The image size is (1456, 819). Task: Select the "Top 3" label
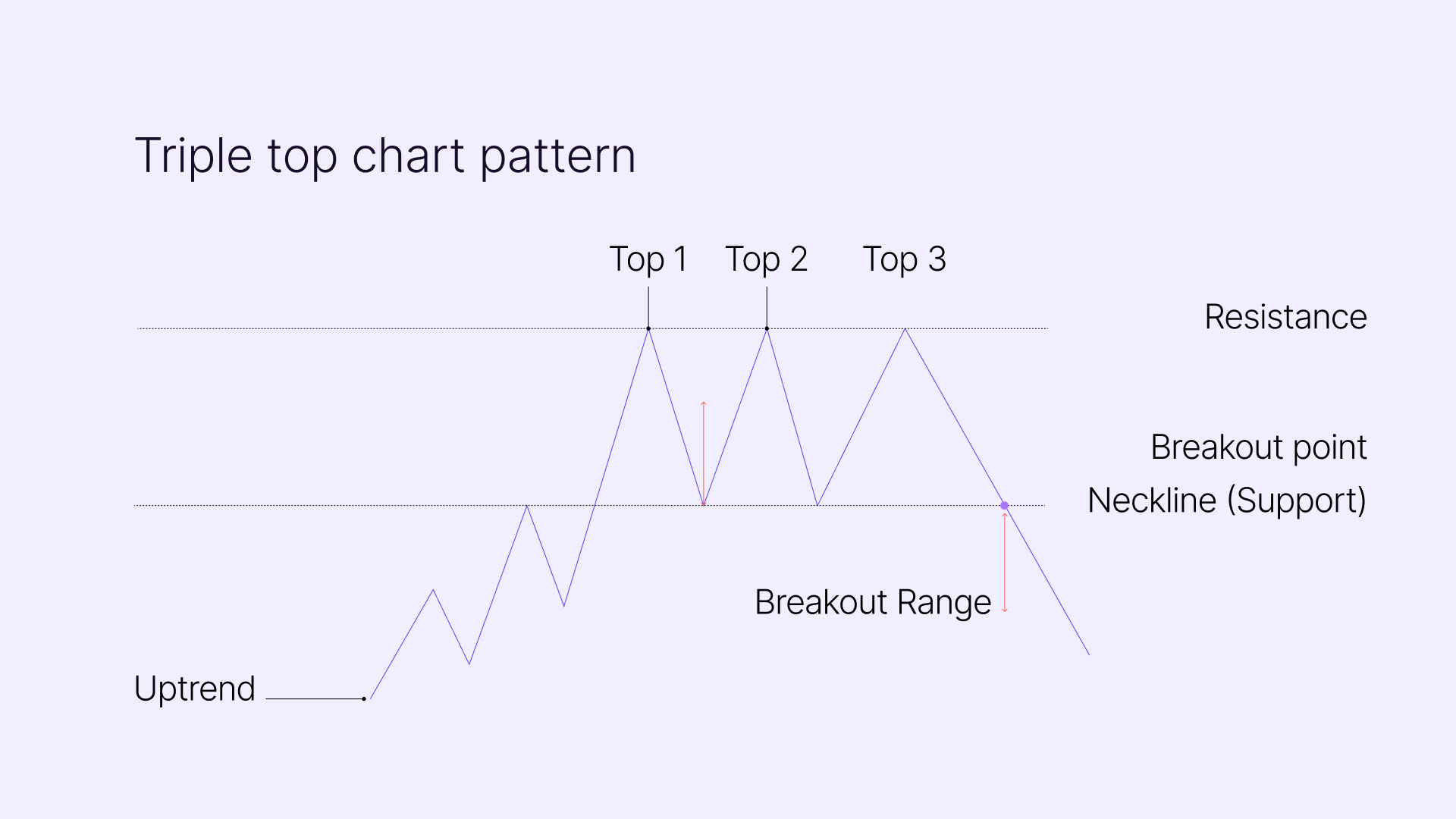pyautogui.click(x=904, y=259)
